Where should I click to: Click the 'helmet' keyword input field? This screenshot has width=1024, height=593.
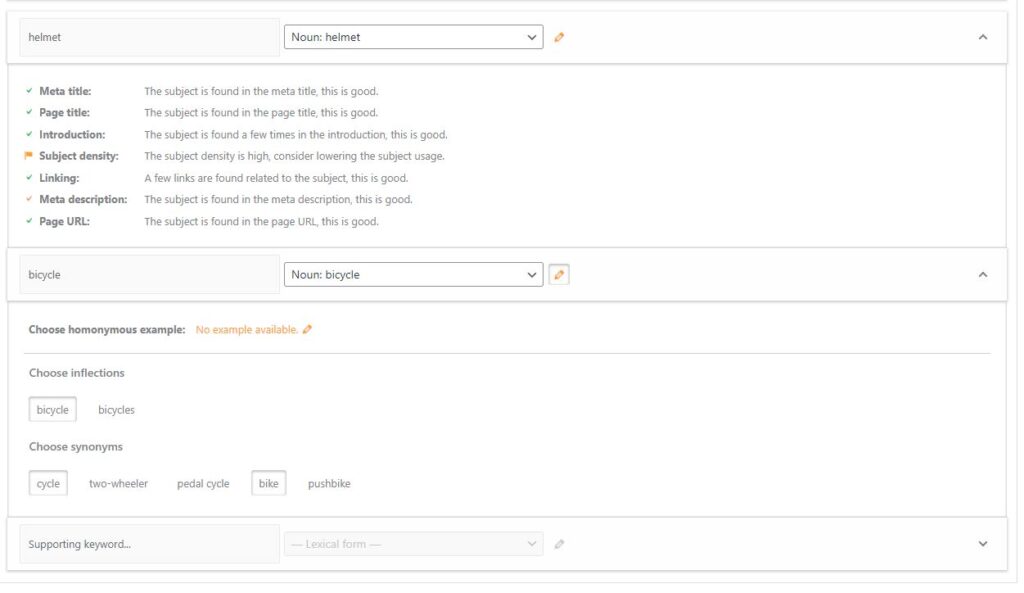[x=150, y=37]
